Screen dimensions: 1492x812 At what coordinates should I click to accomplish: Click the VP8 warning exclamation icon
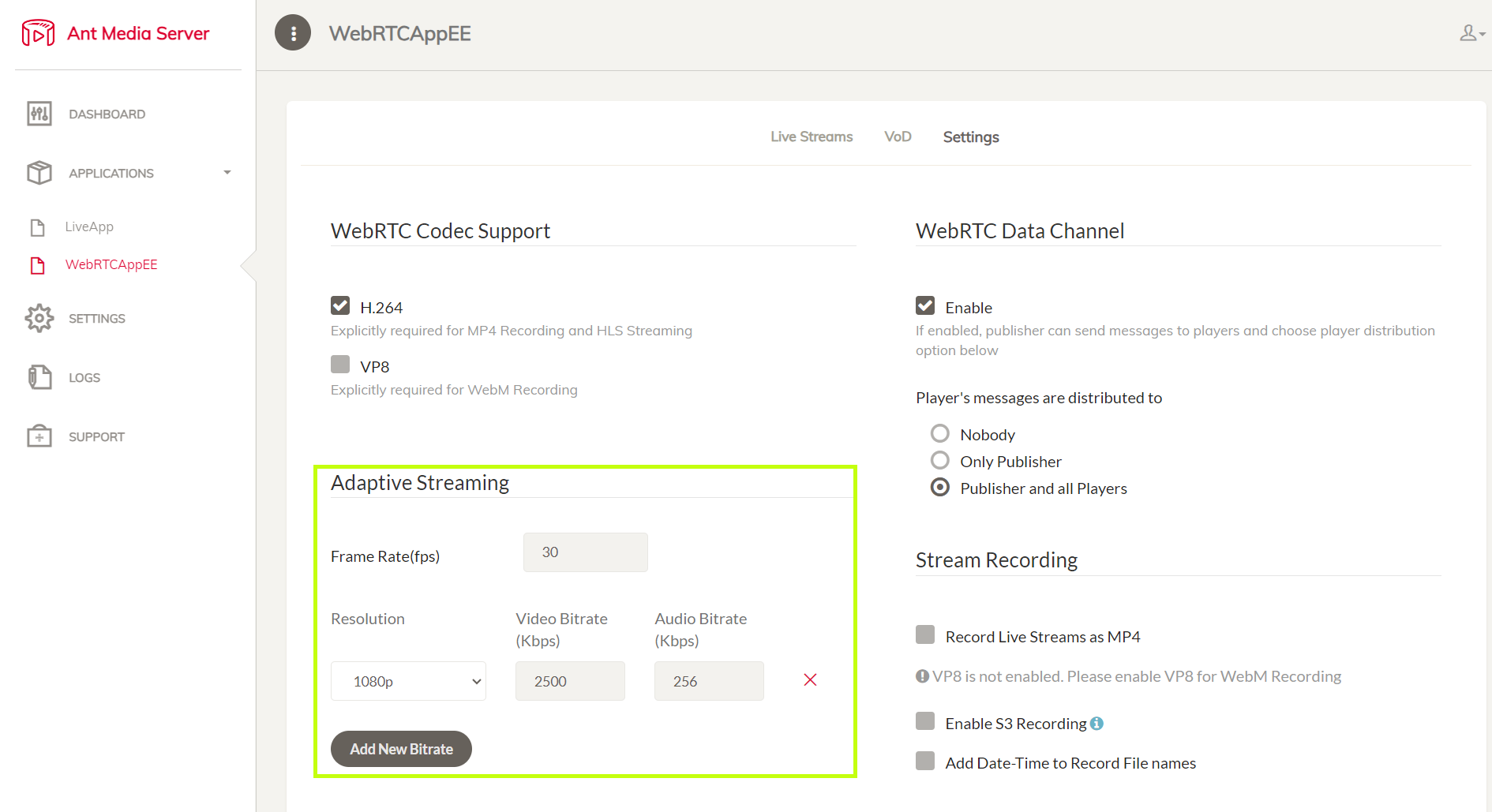[922, 676]
